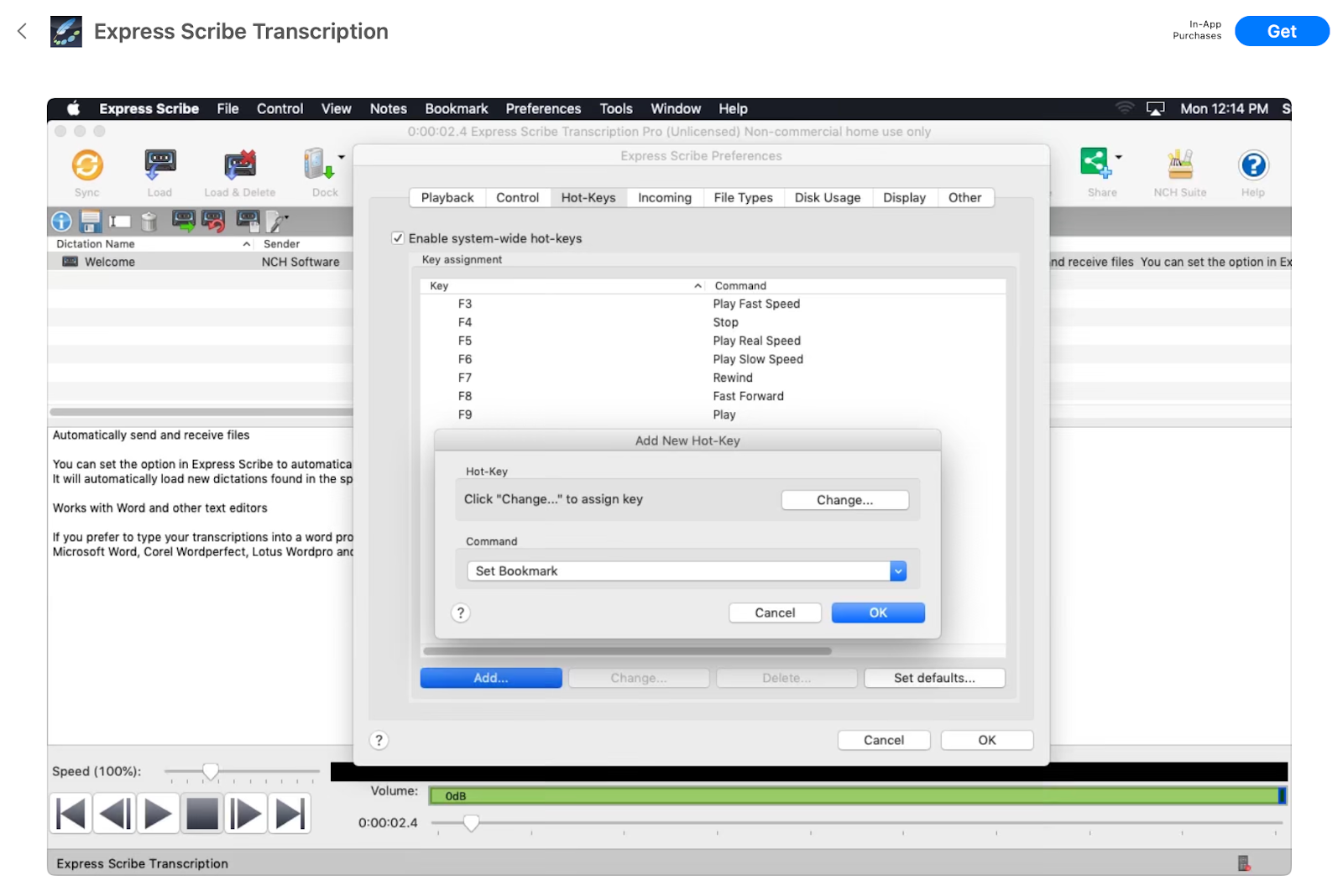Click the blue Help question-mark toolbar icon
The height and width of the screenshot is (896, 1343).
(1253, 165)
